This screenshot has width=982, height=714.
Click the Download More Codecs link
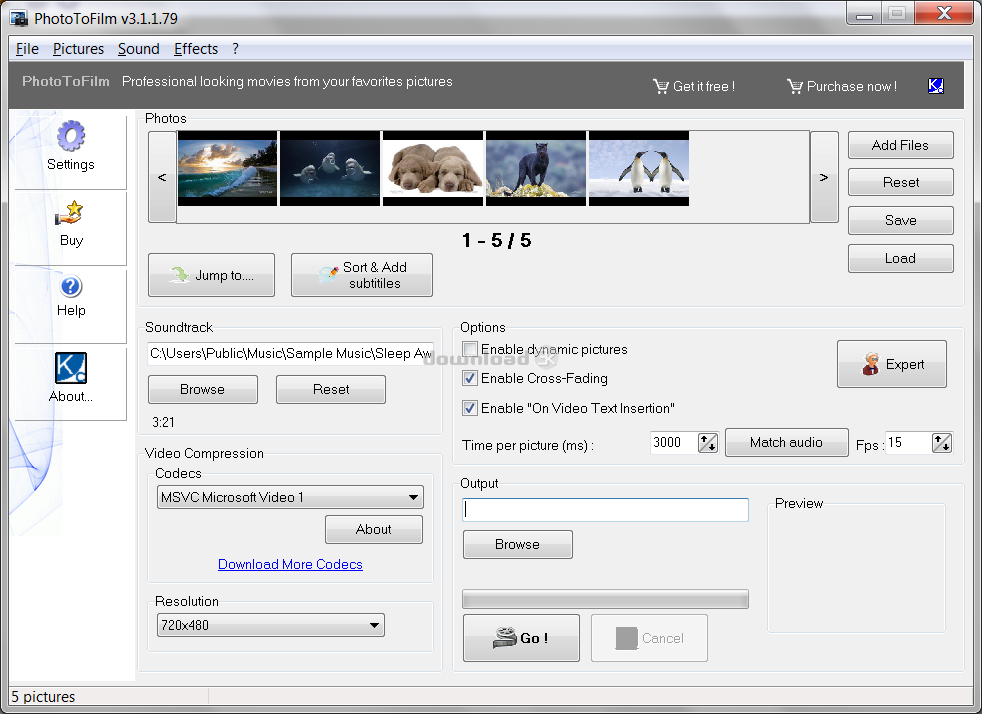pyautogui.click(x=290, y=564)
